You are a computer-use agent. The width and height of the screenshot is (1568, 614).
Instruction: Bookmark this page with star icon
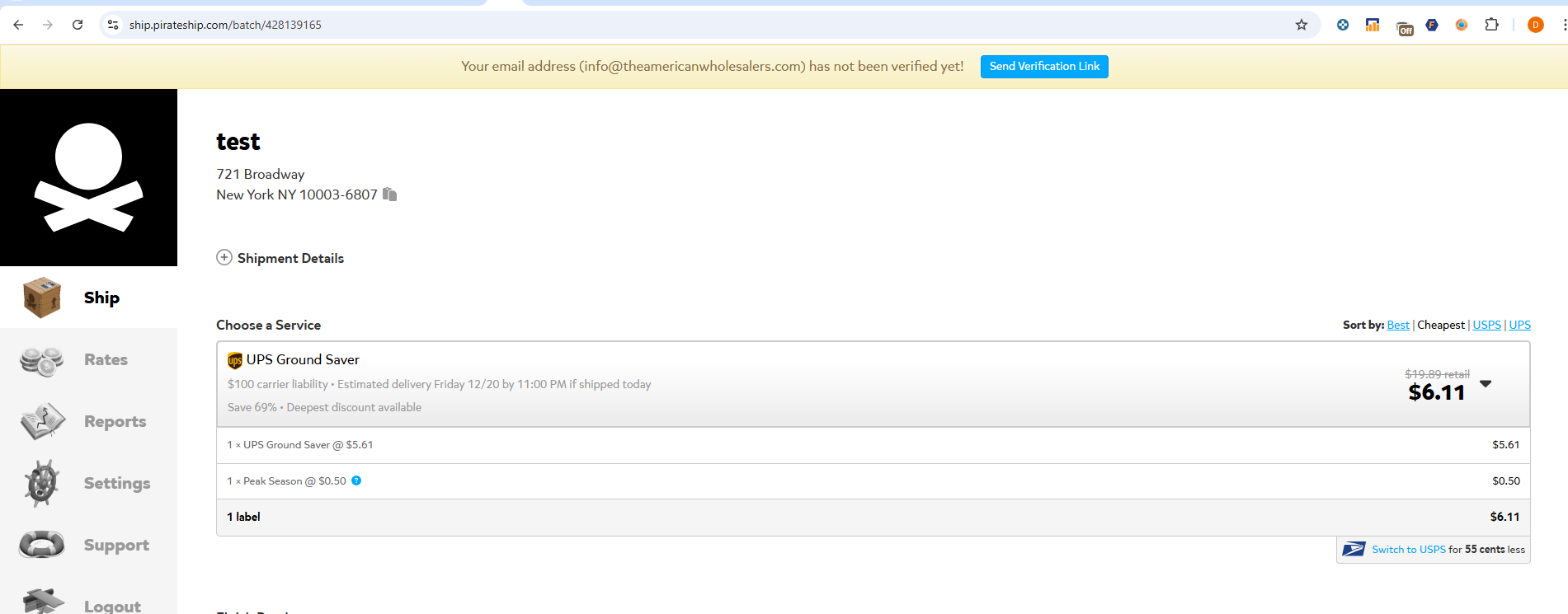pos(1302,25)
